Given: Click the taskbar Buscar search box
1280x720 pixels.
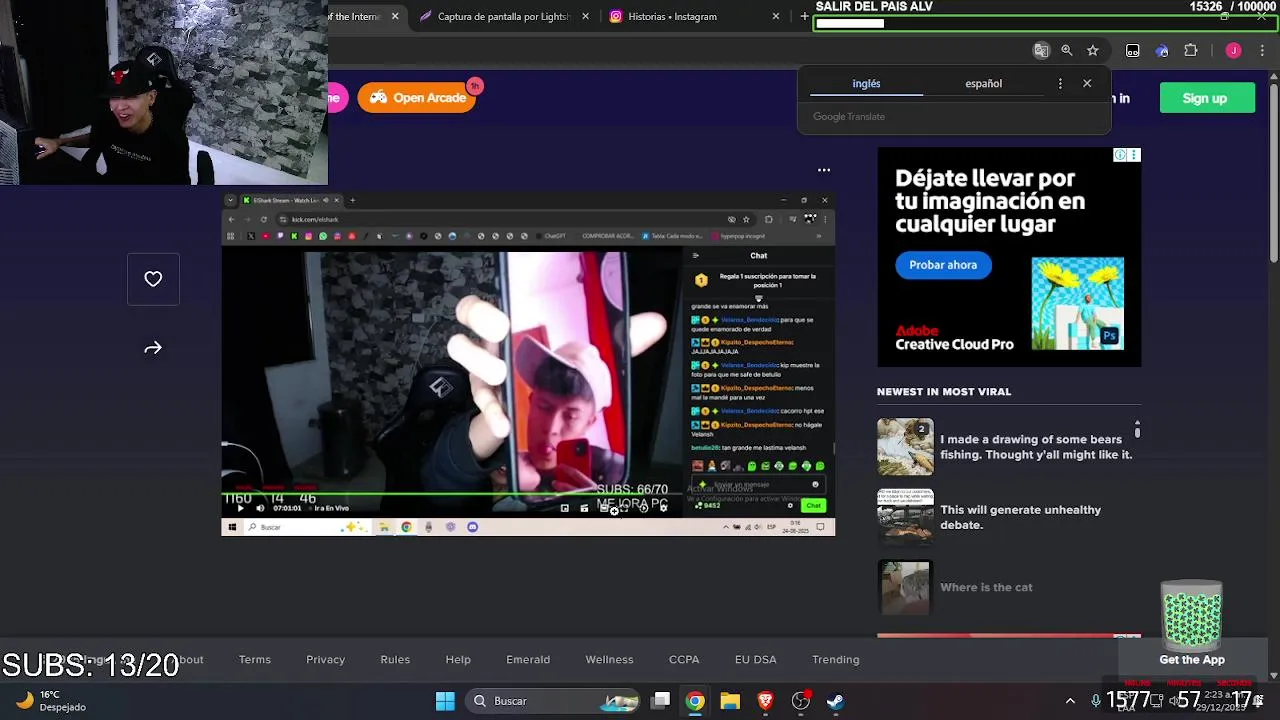Looking at the screenshot, I should coord(553,701).
